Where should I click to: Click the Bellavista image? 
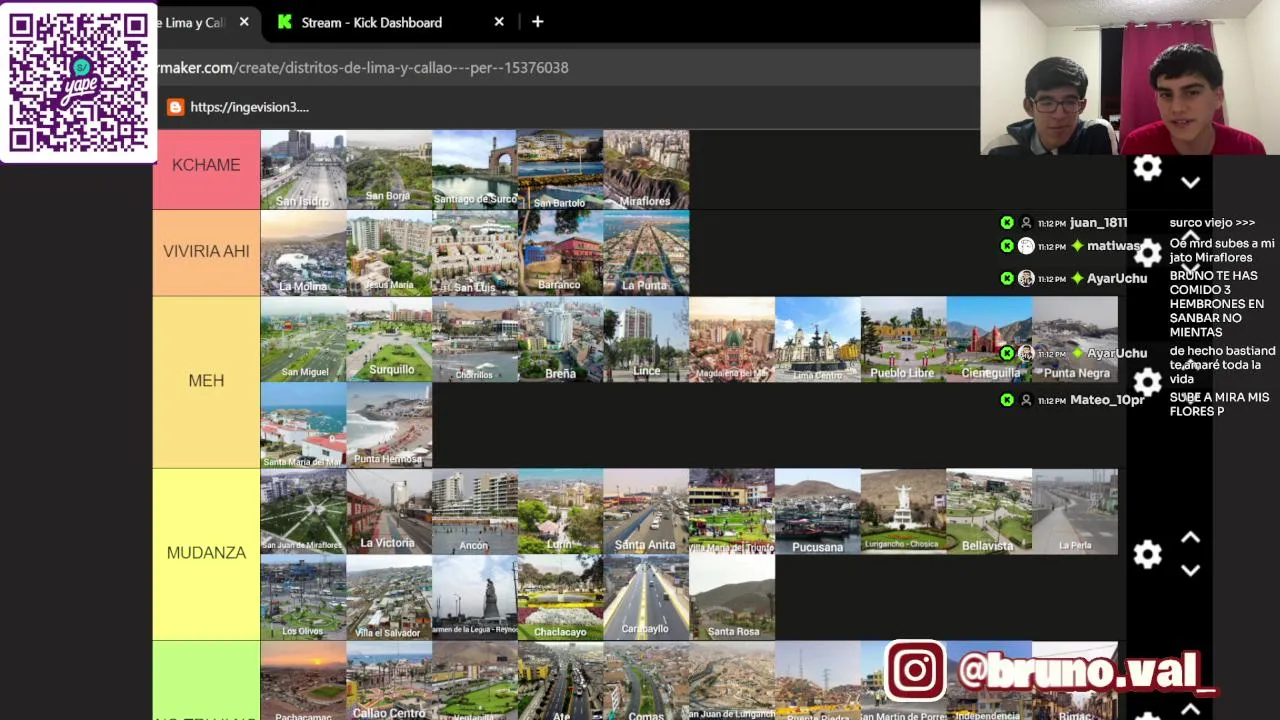(989, 511)
